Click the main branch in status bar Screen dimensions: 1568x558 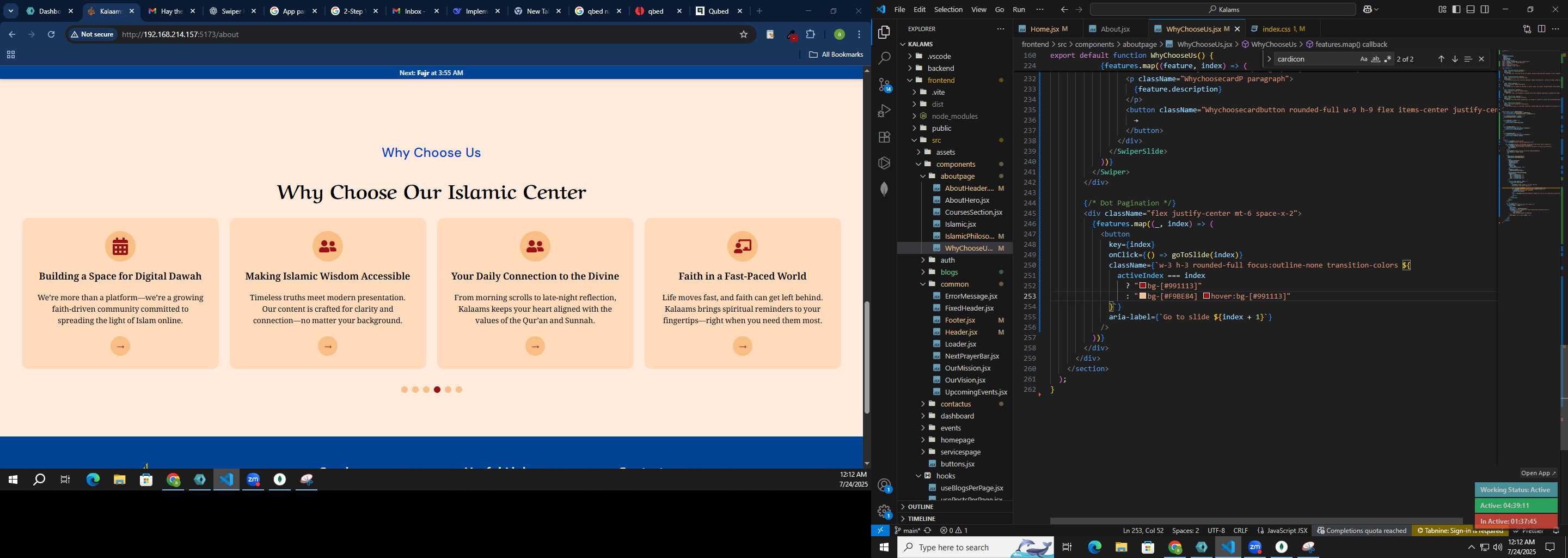(907, 531)
